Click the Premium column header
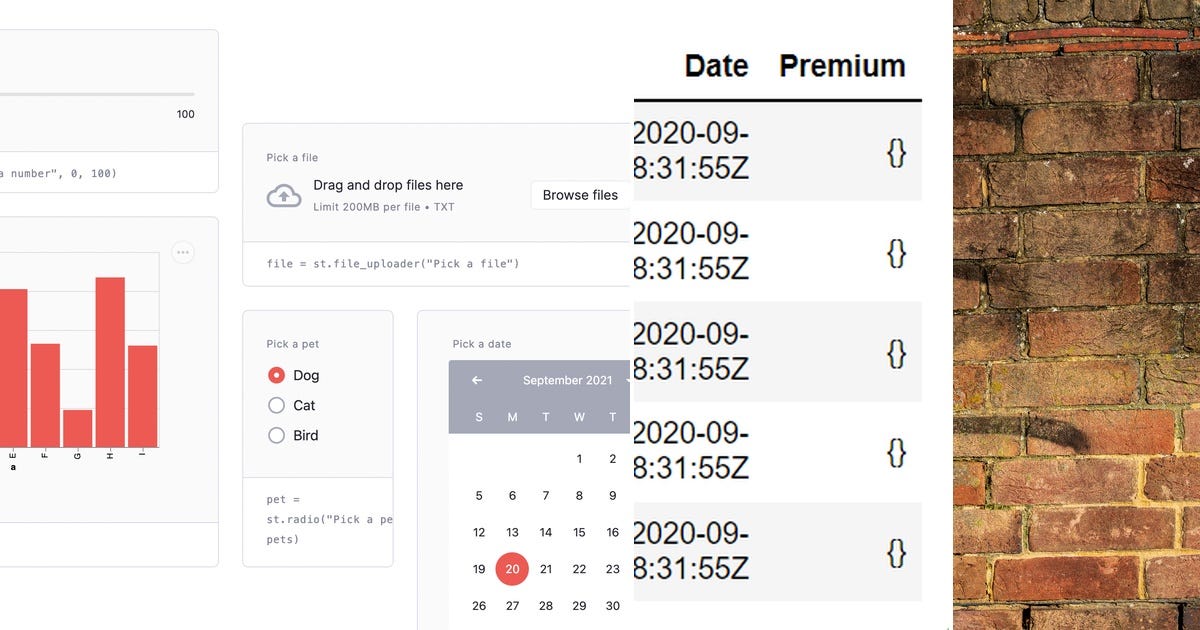The width and height of the screenshot is (1200, 630). [842, 66]
